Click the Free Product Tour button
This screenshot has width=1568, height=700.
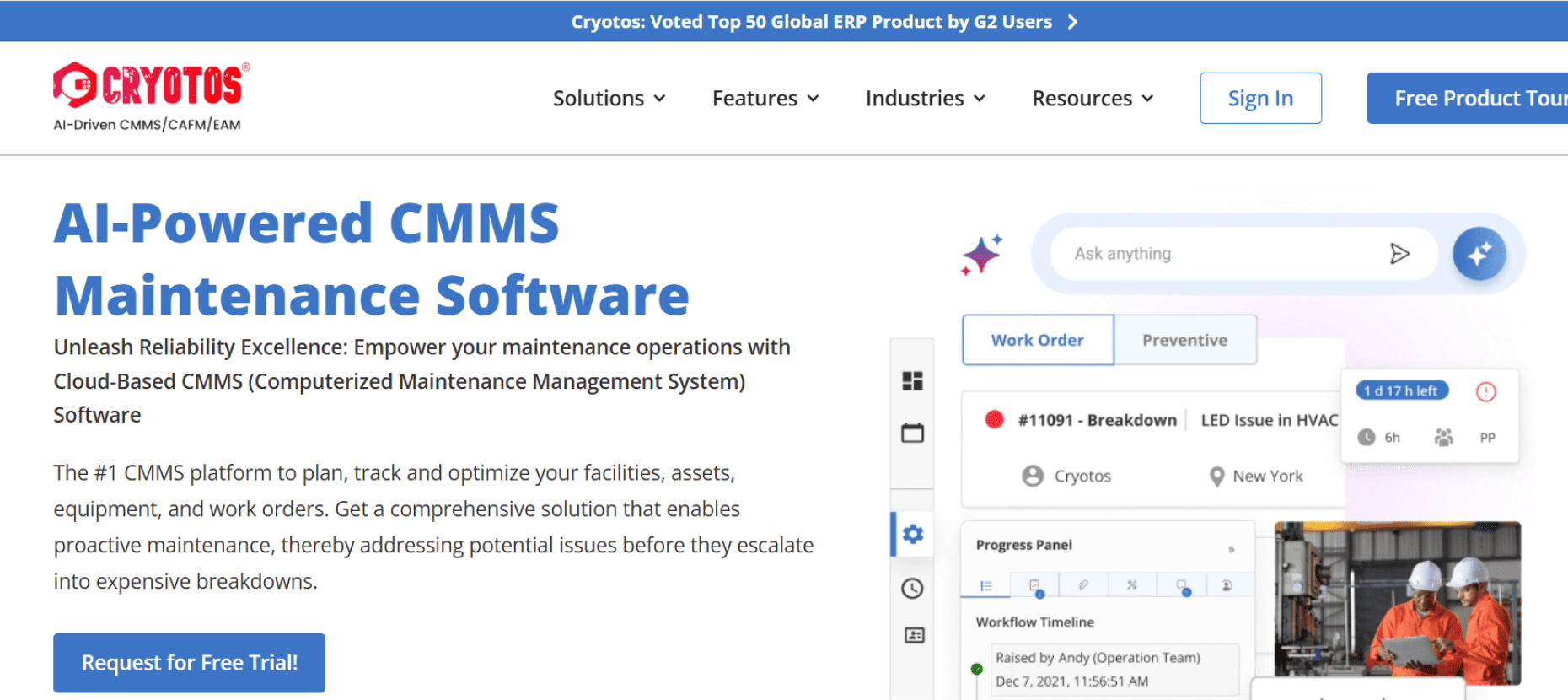point(1468,98)
